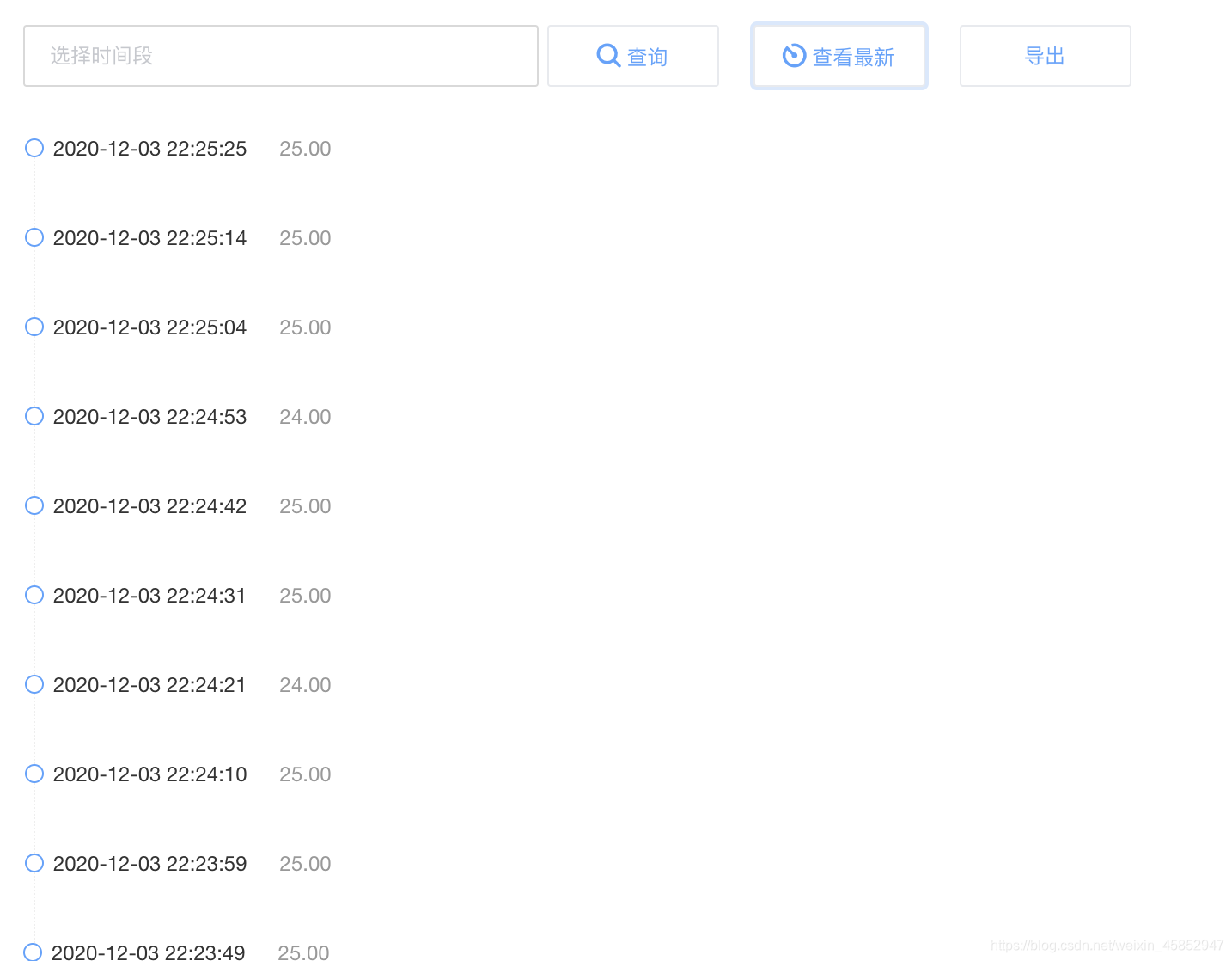Click the value 24.00 beside 22:24:53
This screenshot has width=1232, height=961.
pos(305,416)
